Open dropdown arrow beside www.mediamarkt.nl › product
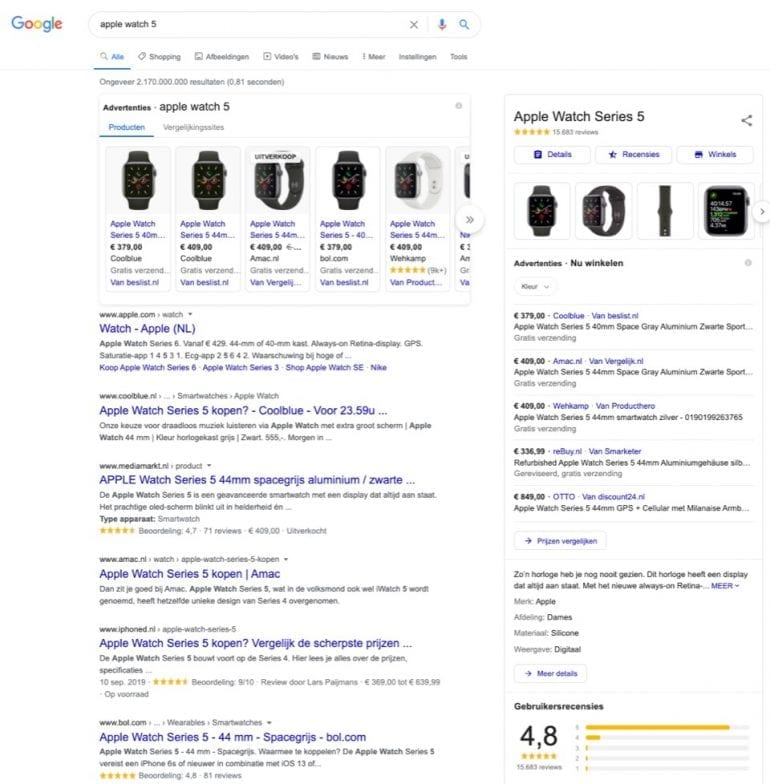 (x=209, y=466)
